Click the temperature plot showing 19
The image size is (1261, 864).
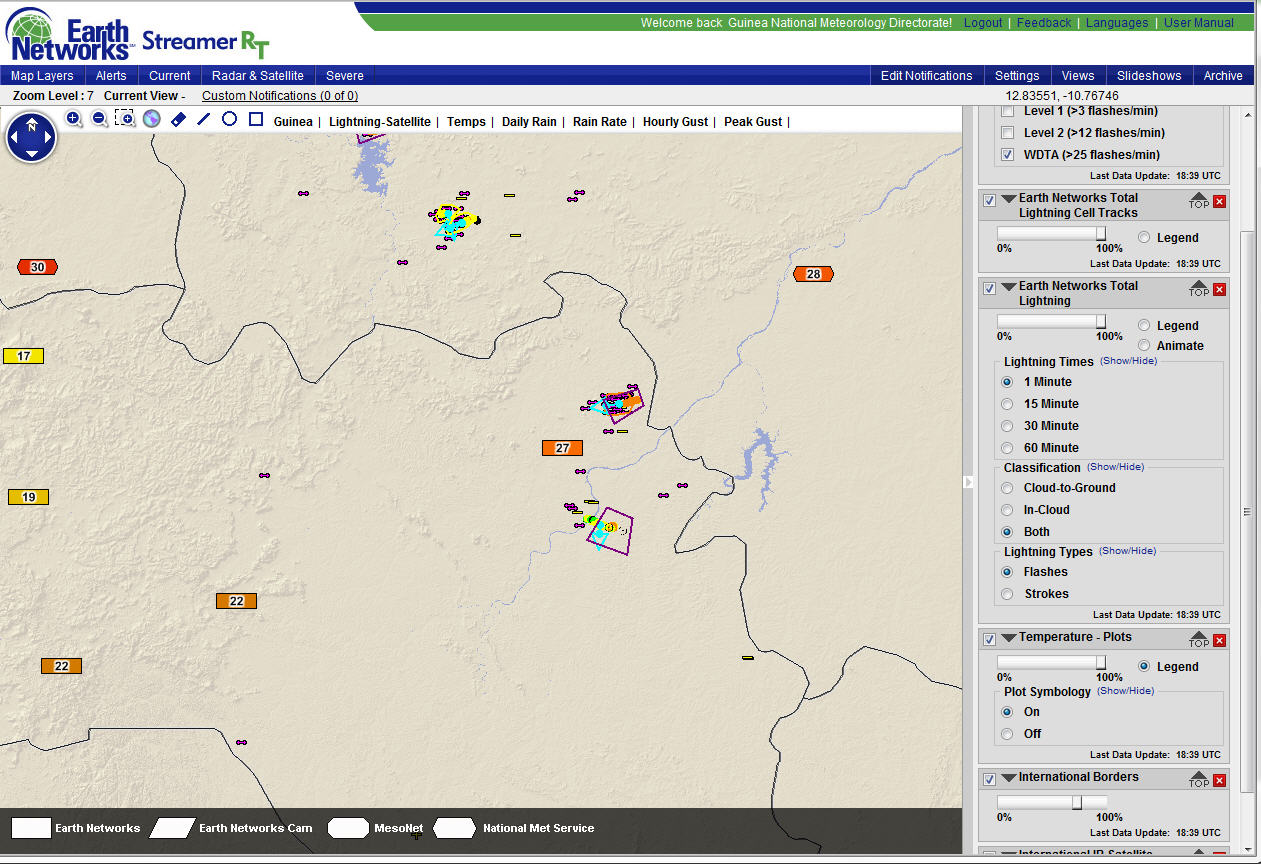click(28, 497)
